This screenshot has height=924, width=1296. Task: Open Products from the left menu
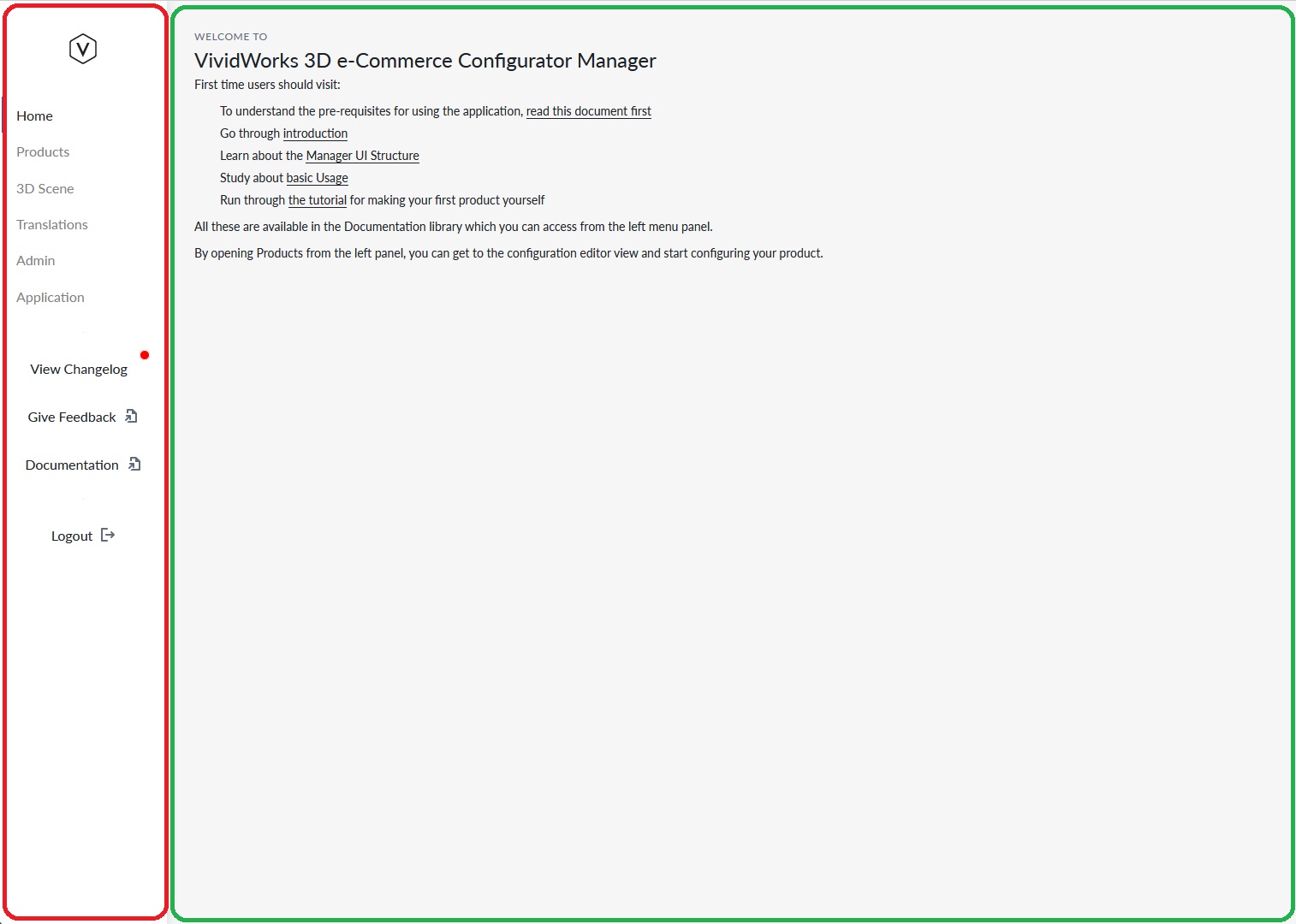pos(43,151)
